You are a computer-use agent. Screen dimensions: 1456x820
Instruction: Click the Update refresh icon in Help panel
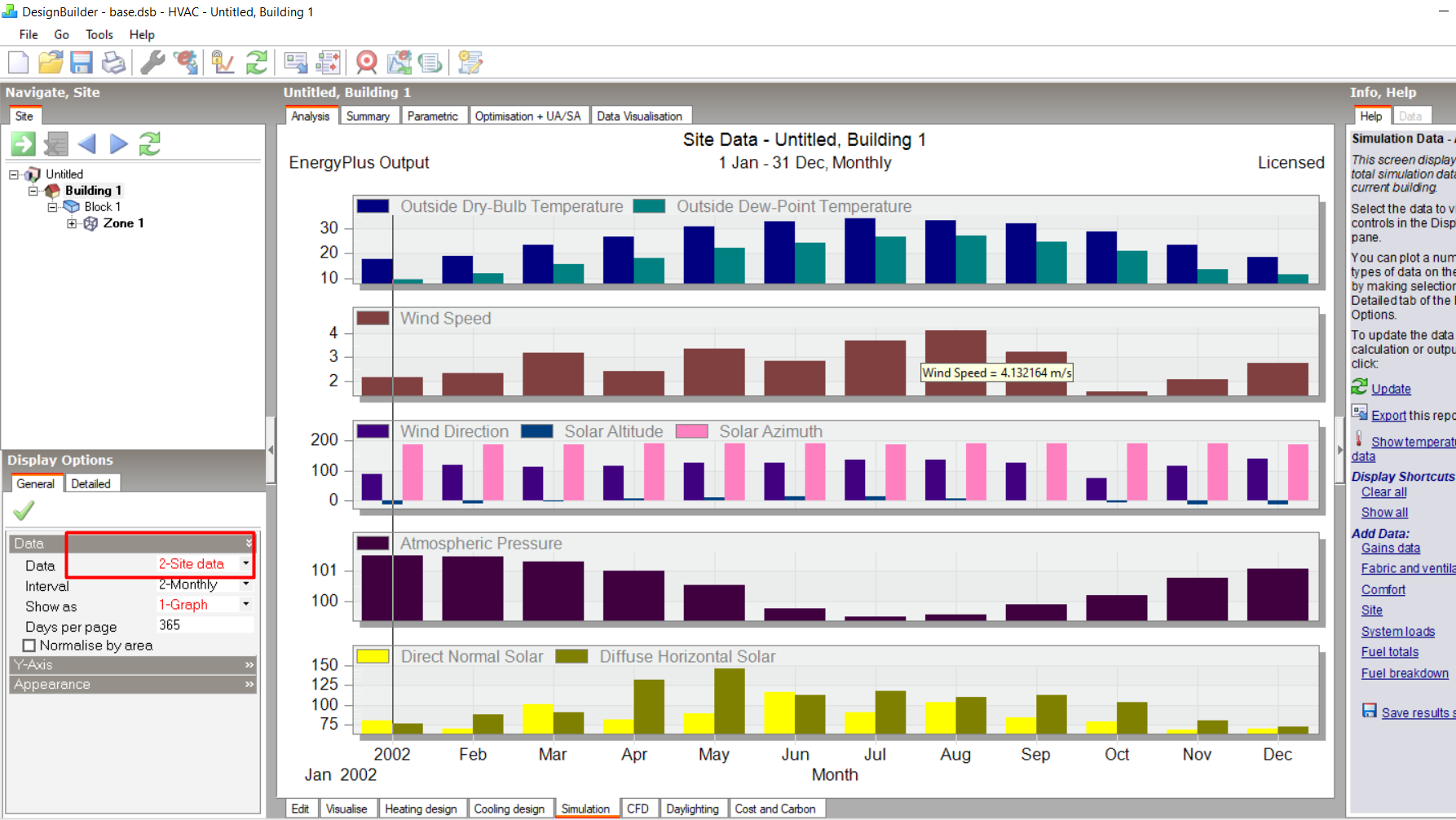click(x=1359, y=386)
